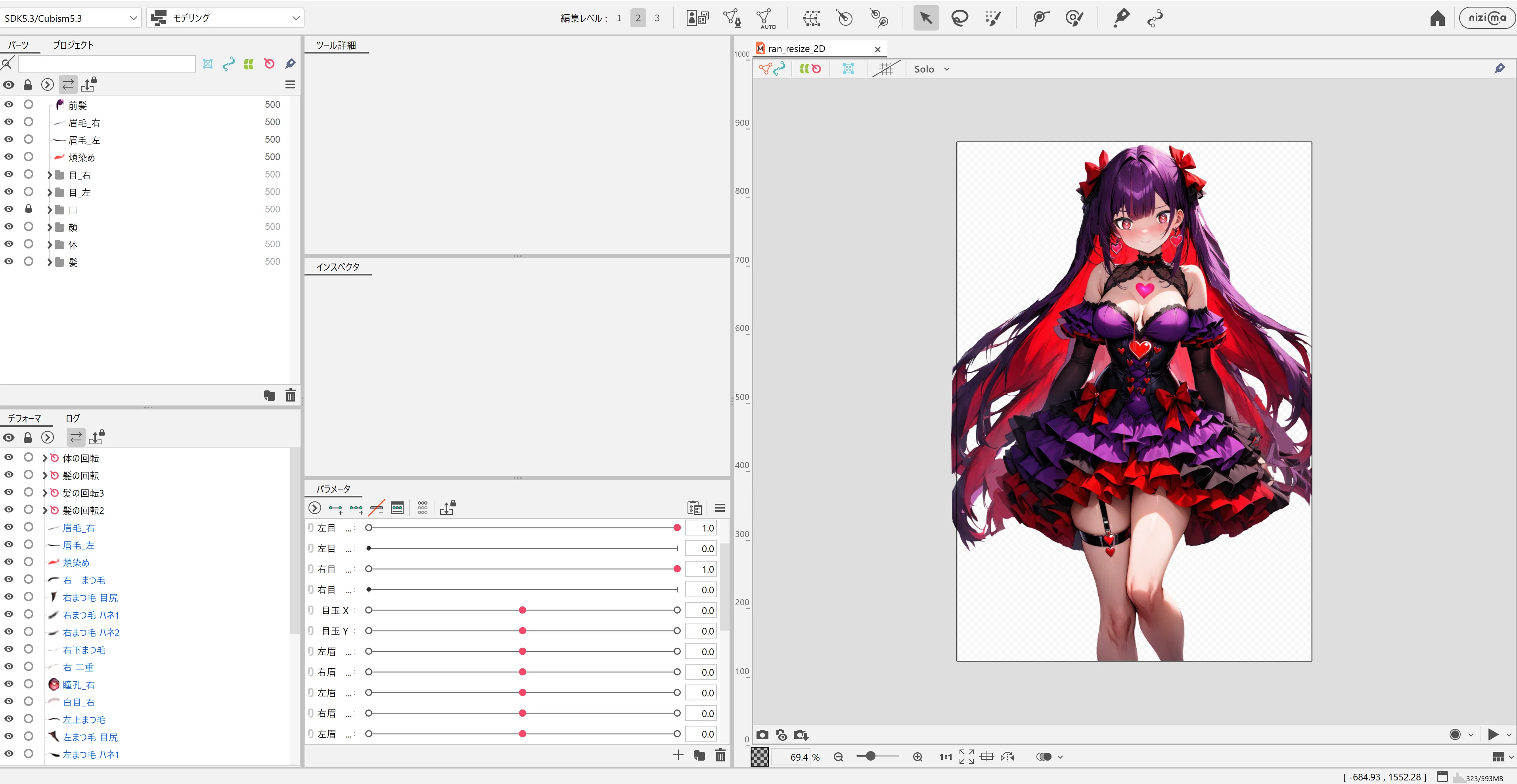Open the モデリング workspace dropdown
Viewport: 1517px width, 784px height.
(225, 18)
